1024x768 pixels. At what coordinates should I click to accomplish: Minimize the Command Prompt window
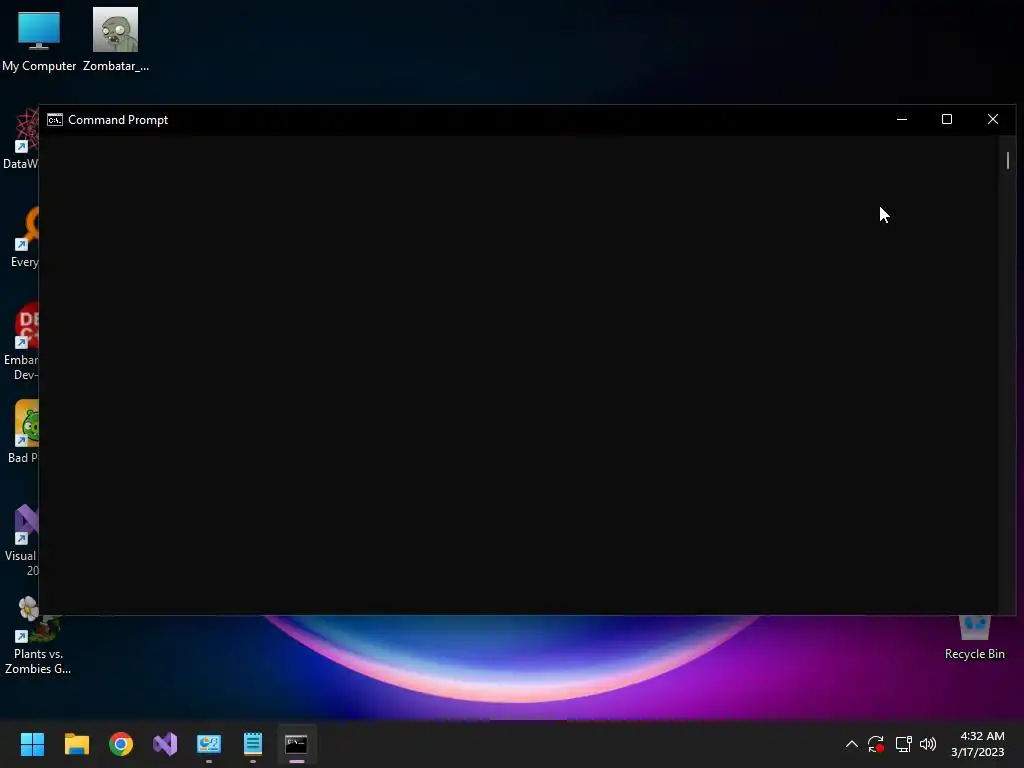[x=902, y=120]
